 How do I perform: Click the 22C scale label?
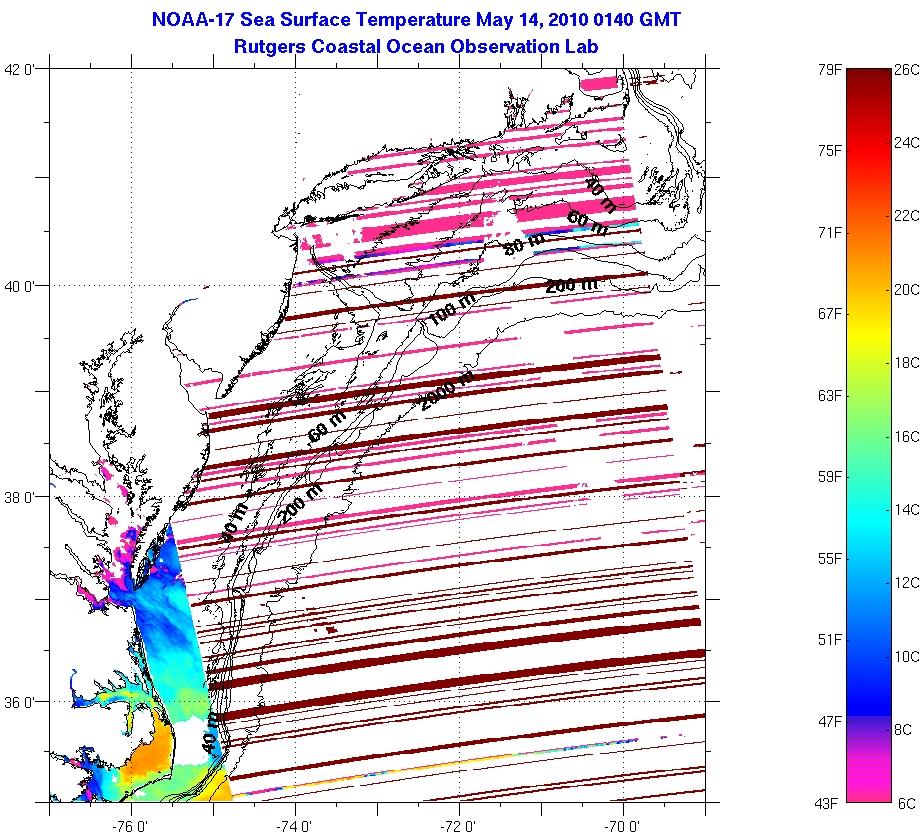click(x=907, y=216)
